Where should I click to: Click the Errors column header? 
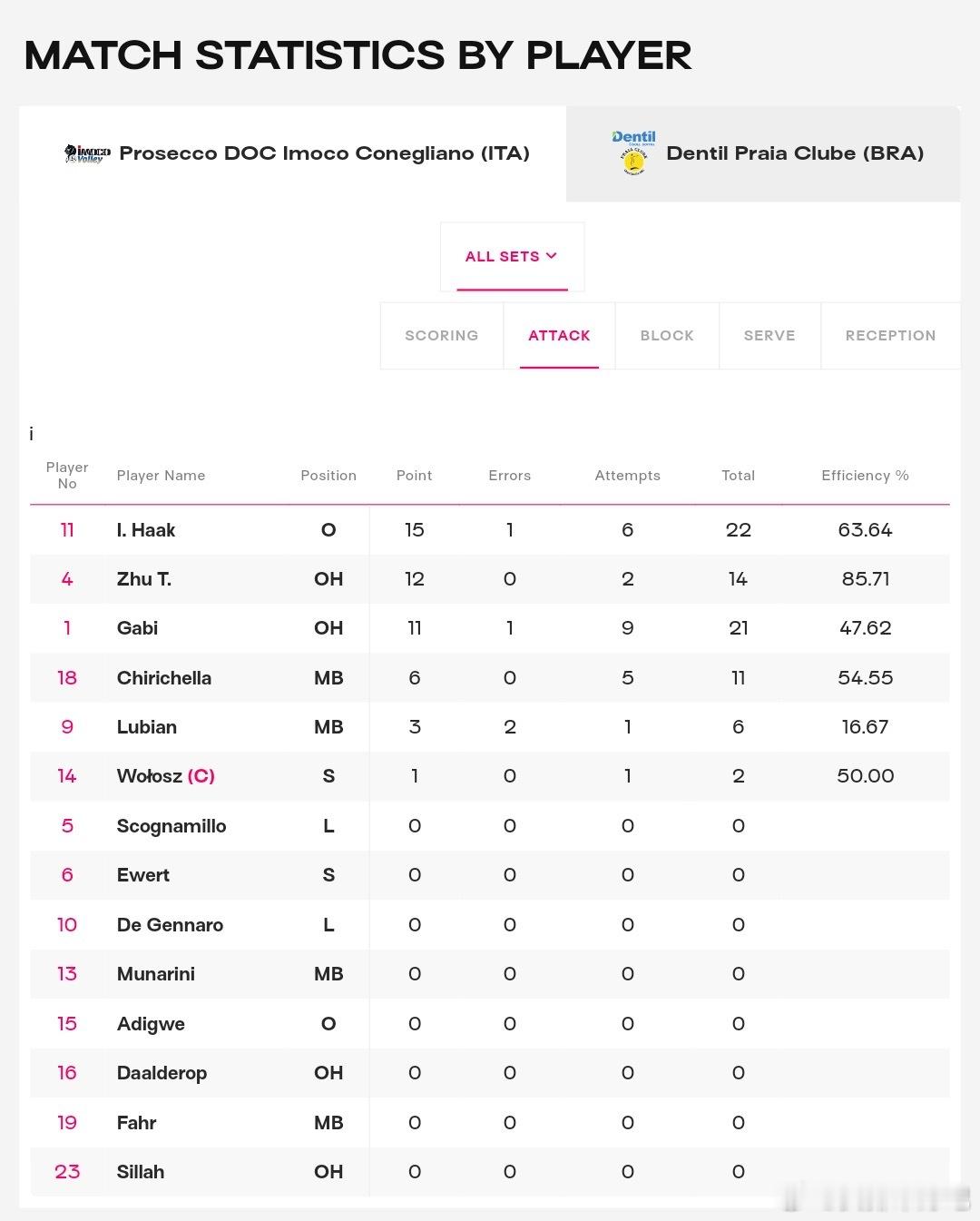(509, 476)
